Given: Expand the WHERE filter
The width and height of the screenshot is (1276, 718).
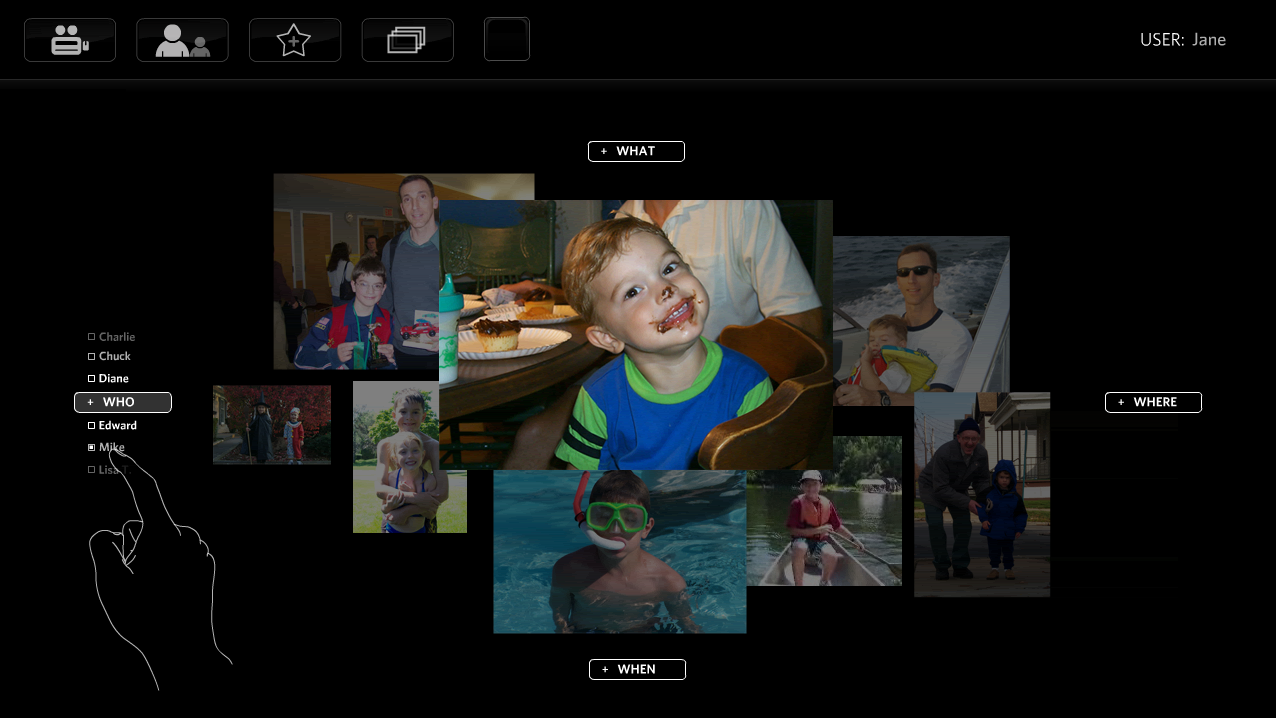Looking at the screenshot, I should 1153,402.
